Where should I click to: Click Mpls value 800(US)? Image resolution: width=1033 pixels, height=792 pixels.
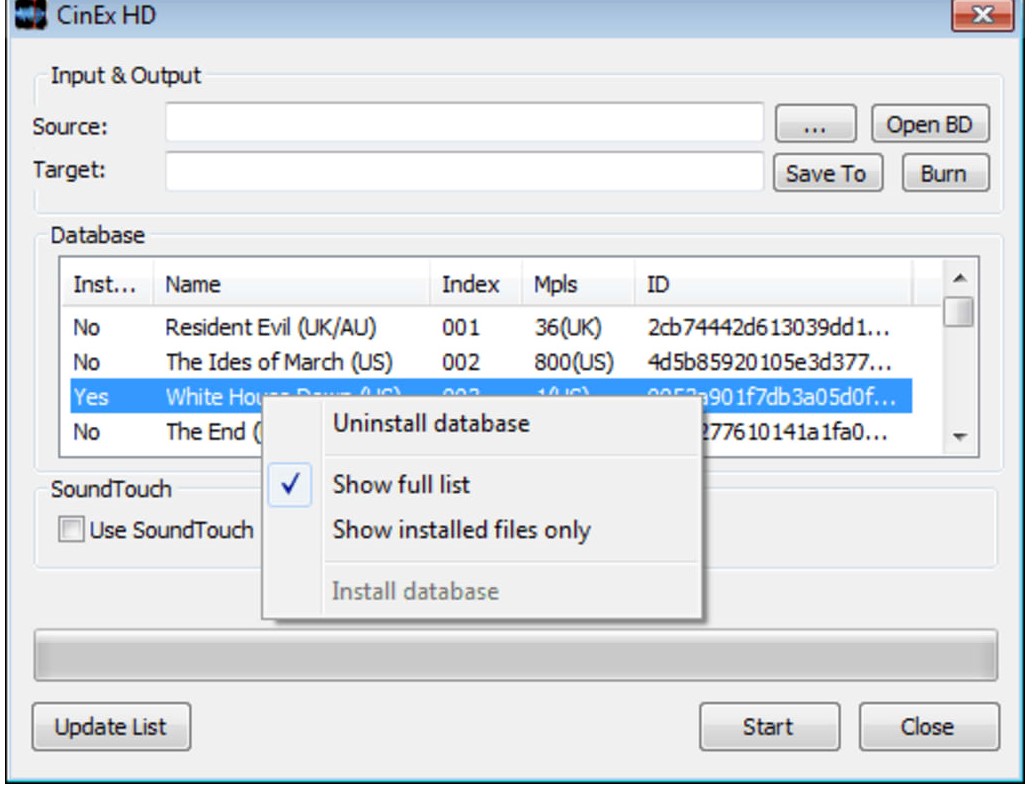[574, 362]
